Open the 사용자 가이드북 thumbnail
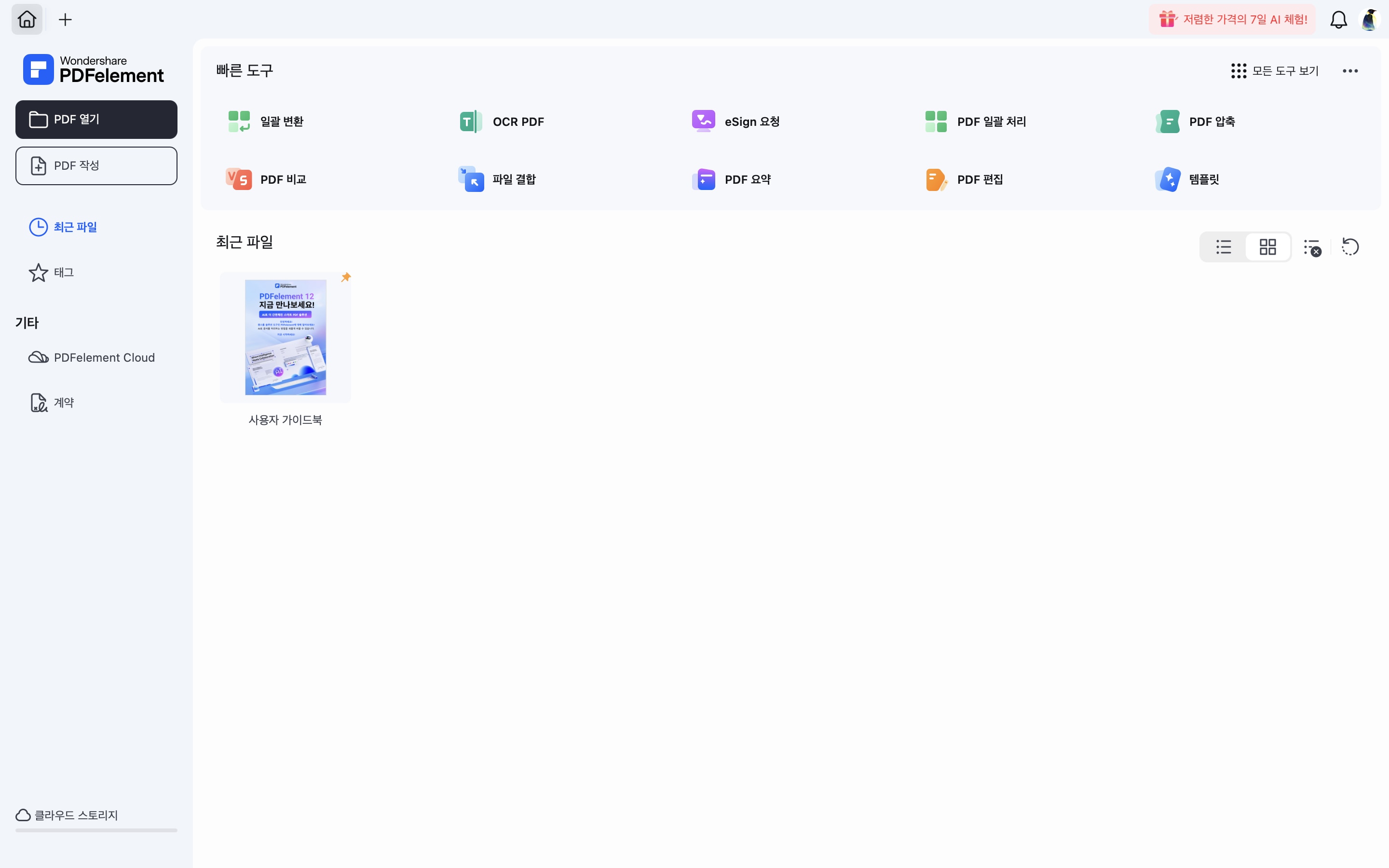This screenshot has width=1389, height=868. (x=285, y=337)
